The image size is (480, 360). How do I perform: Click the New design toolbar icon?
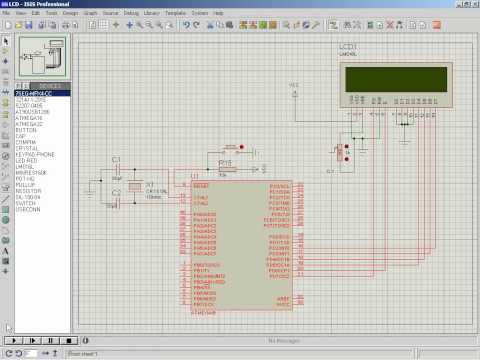tap(8, 25)
